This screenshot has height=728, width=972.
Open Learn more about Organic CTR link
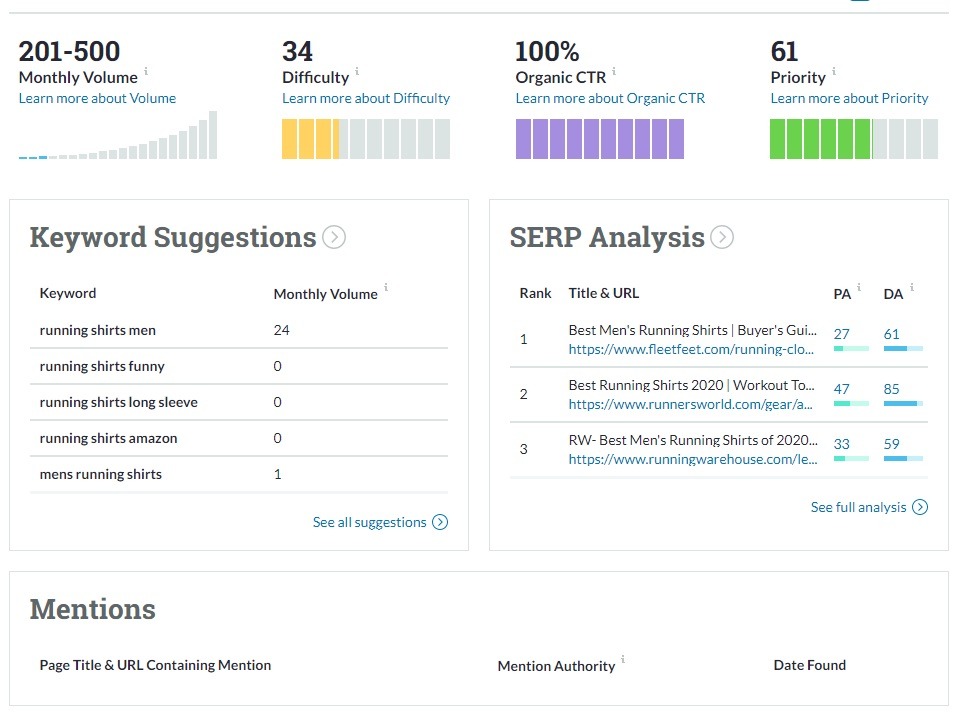610,98
